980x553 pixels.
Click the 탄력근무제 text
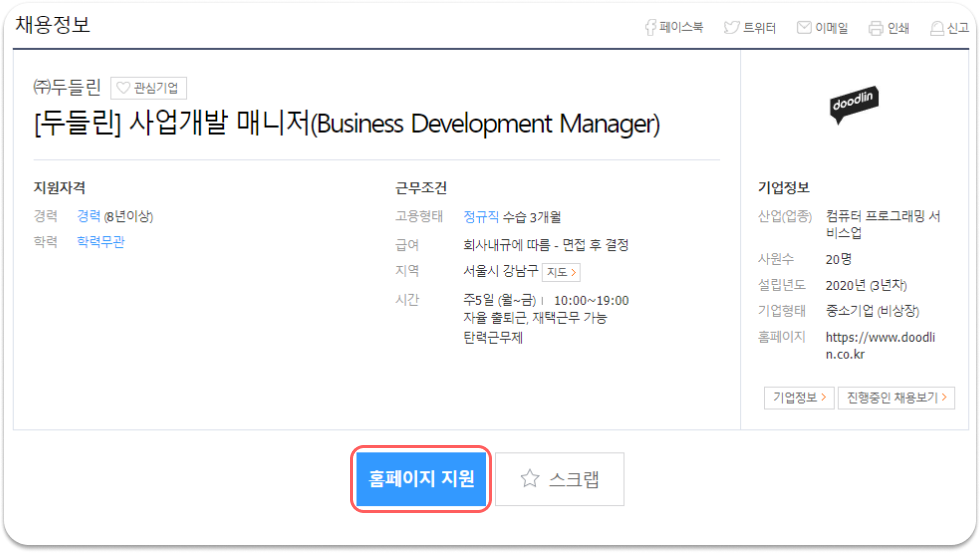tap(492, 338)
